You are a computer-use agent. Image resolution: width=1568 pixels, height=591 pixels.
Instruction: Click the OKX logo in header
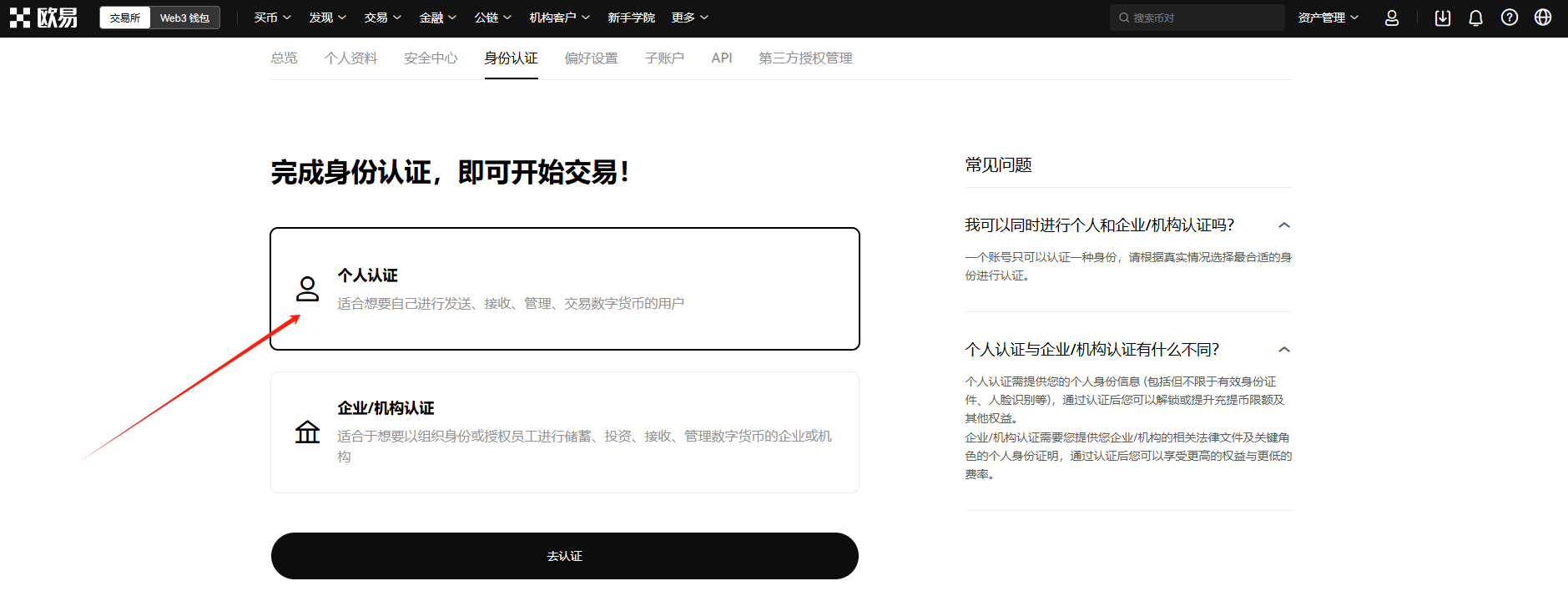pos(43,18)
